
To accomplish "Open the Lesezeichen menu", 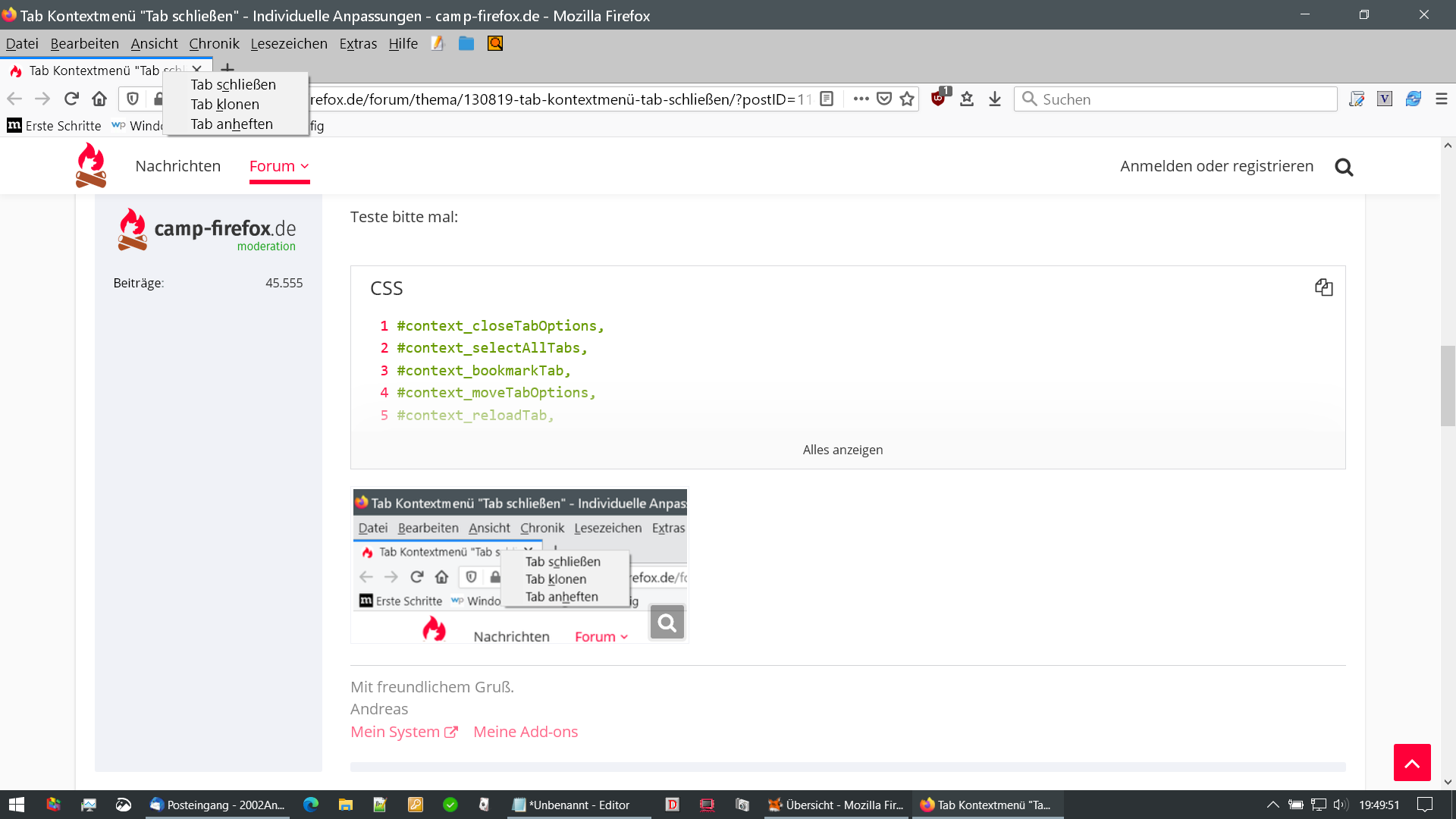I will pos(289,44).
